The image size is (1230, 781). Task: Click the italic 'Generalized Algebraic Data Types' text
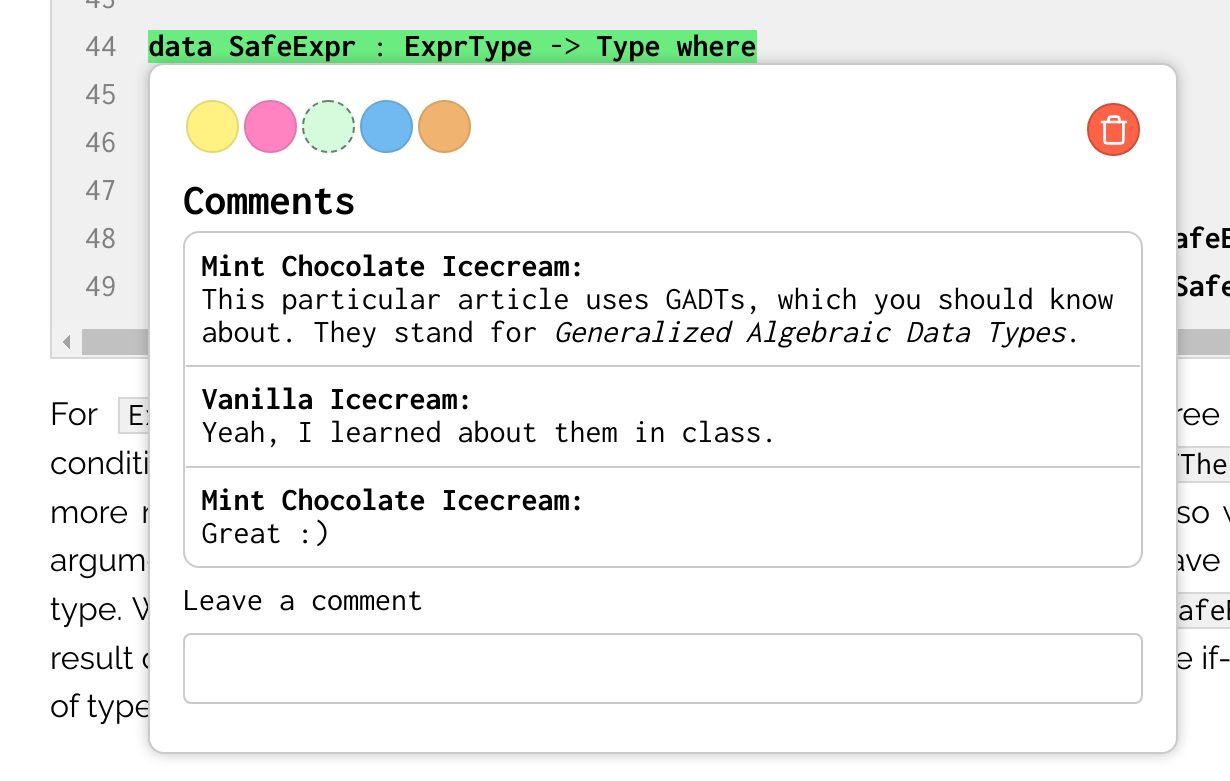click(x=810, y=333)
